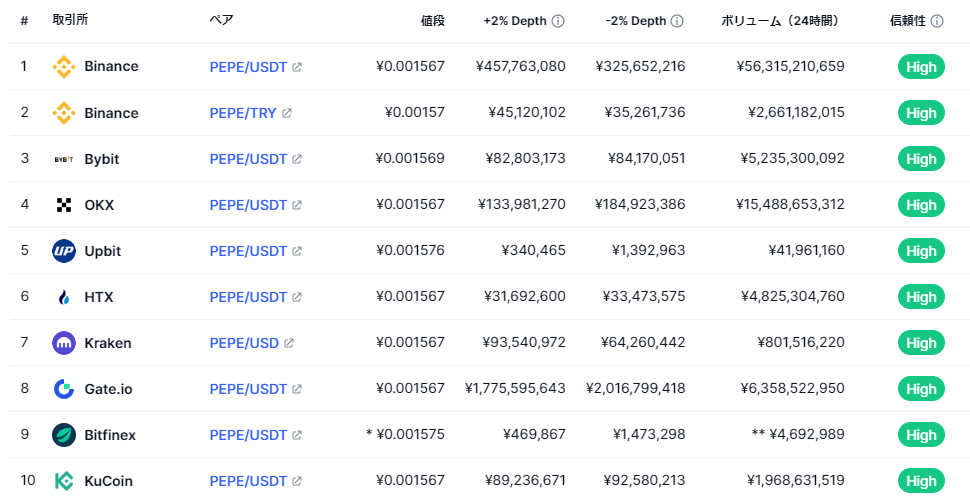Open the Kraken PEPE/USD pair link

(x=244, y=343)
